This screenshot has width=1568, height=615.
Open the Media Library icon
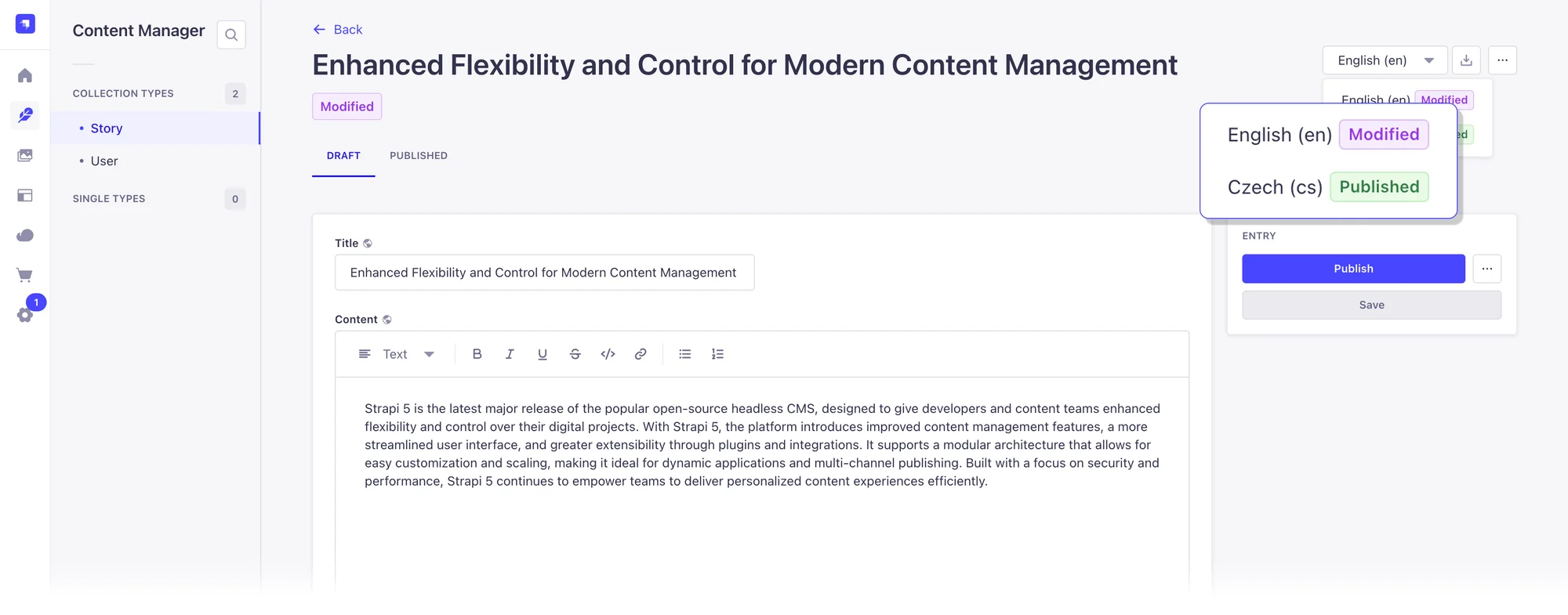(x=25, y=155)
